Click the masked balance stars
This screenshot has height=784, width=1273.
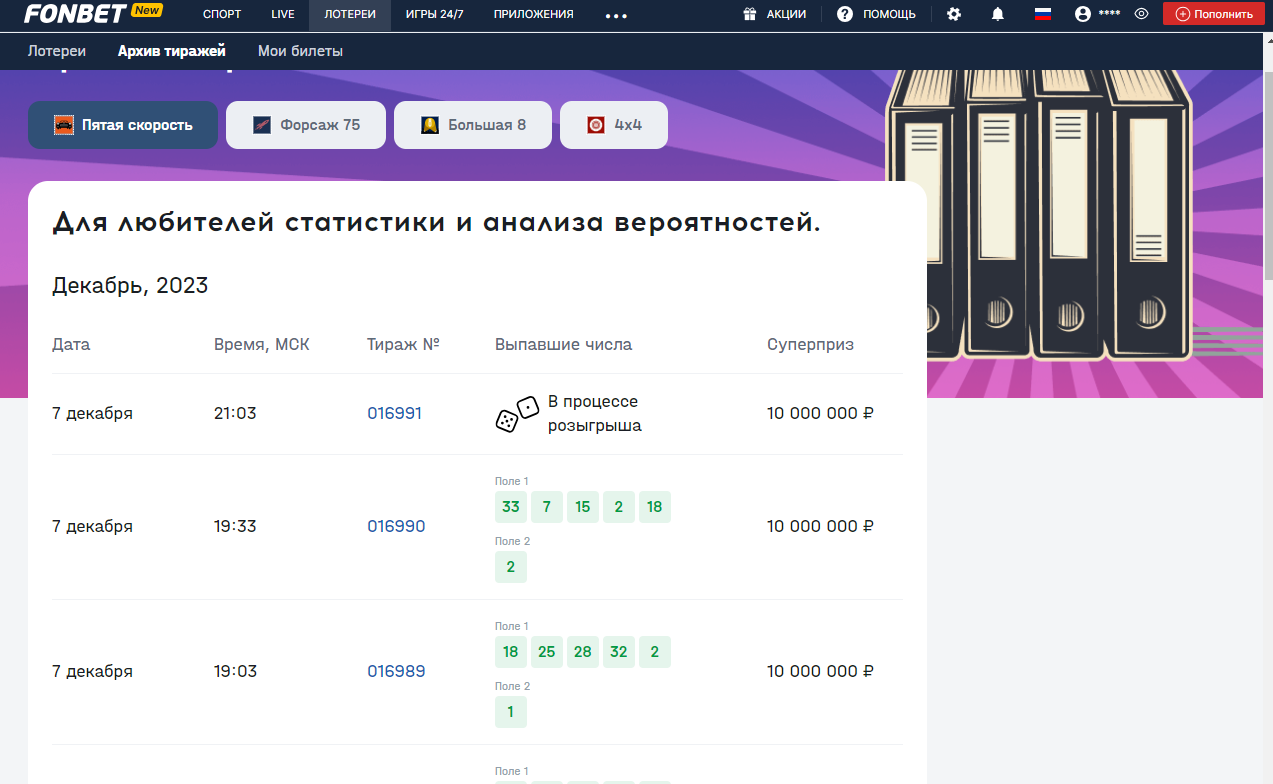(1109, 14)
